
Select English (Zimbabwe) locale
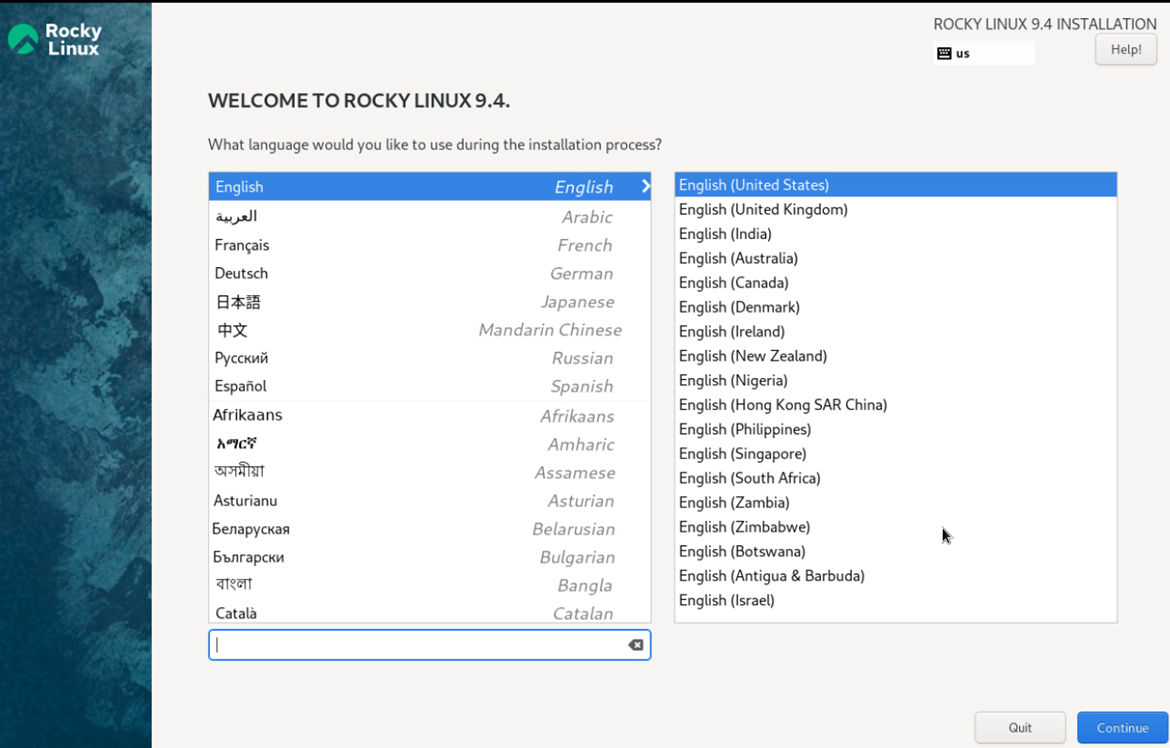coord(895,527)
